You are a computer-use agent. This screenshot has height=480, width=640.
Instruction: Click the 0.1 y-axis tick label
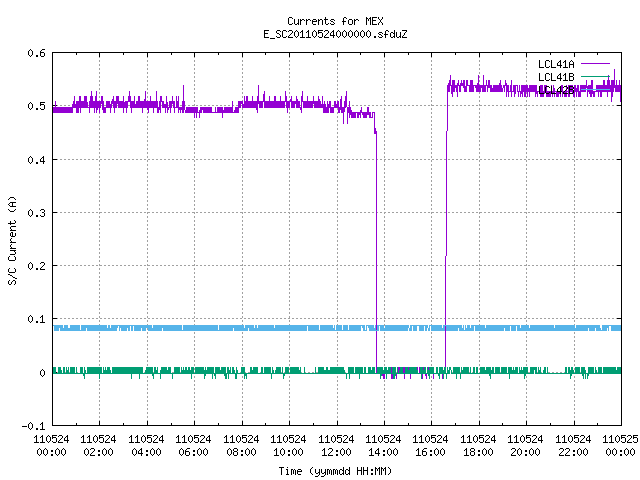36,319
